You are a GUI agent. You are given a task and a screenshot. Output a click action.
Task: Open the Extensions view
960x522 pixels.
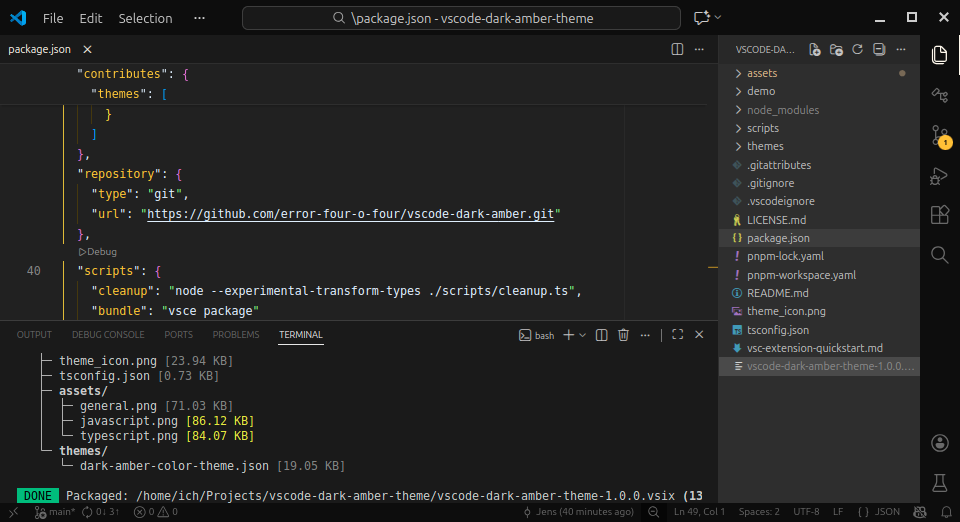pyautogui.click(x=940, y=215)
